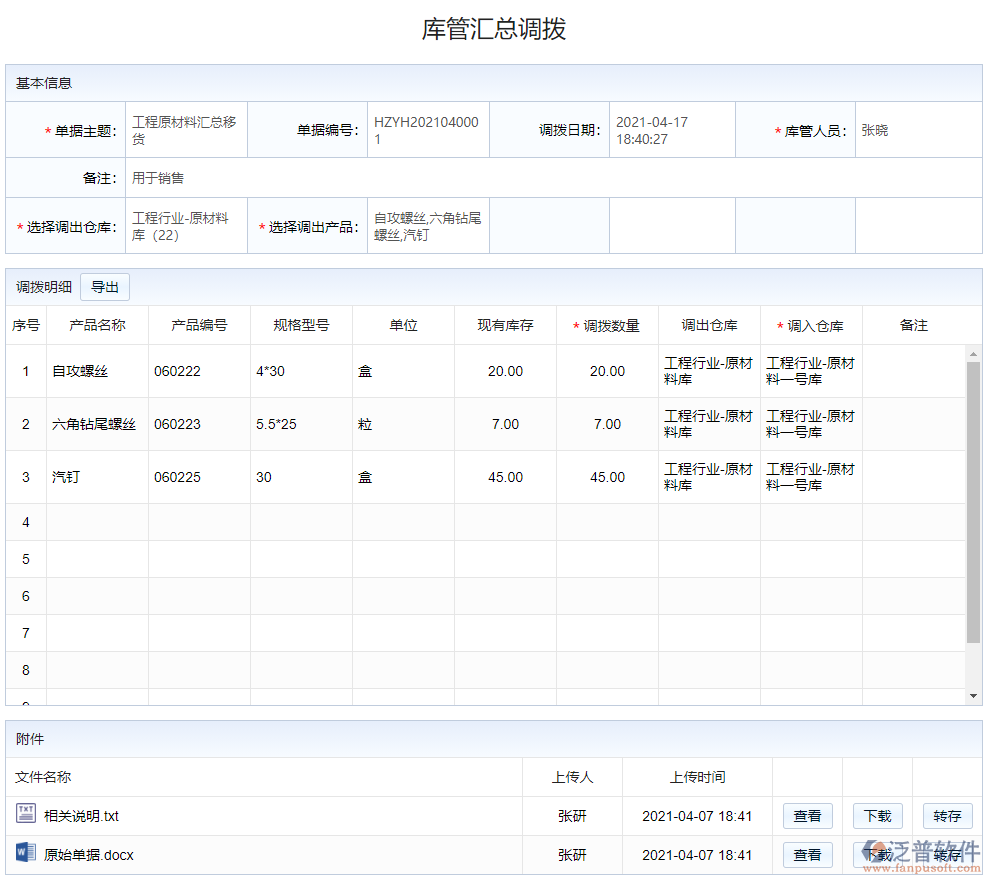
Task: Edit the 单据主题 field text
Action: click(x=186, y=129)
